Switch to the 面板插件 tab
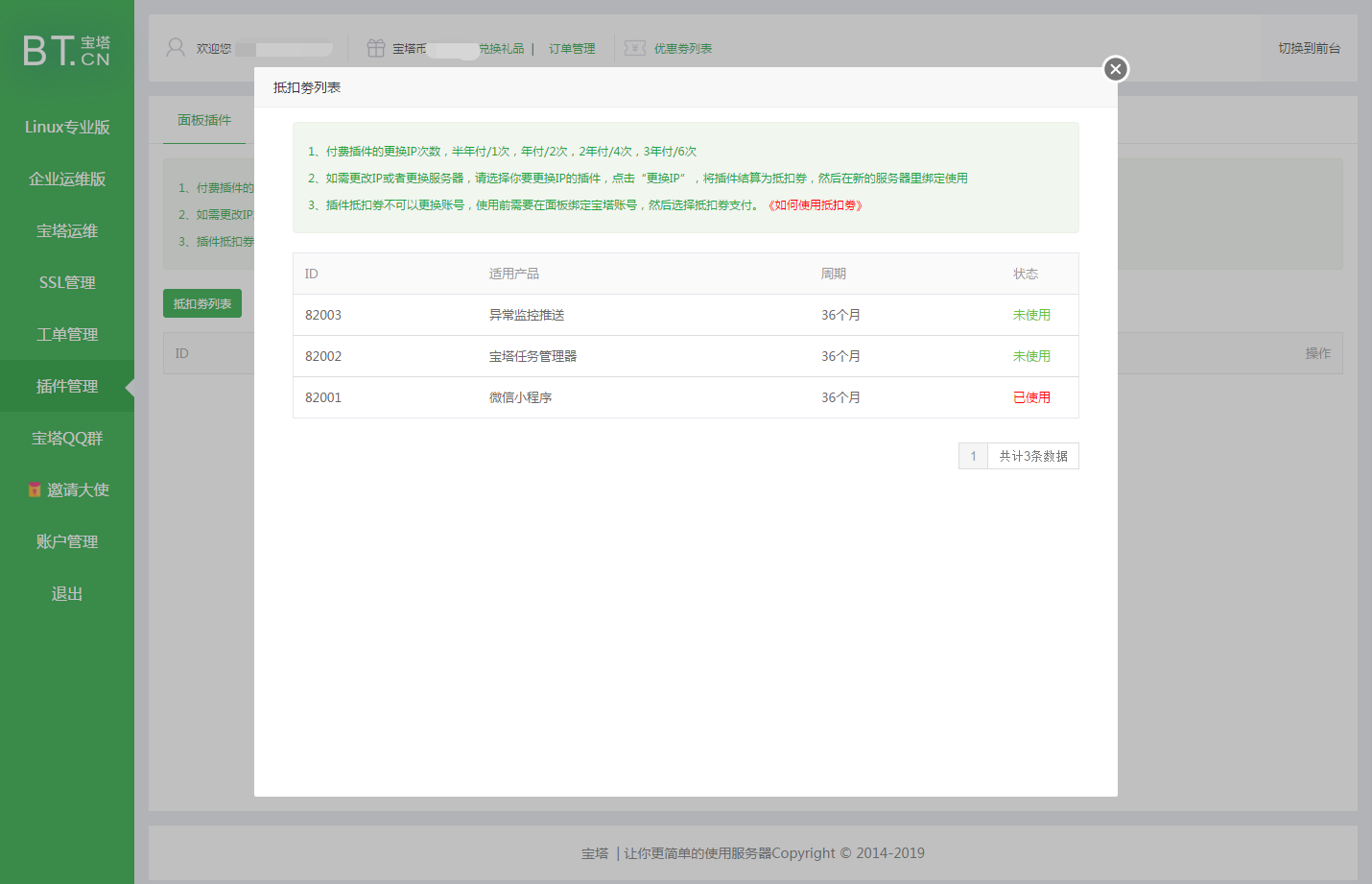Screen dimensions: 1372x884 [x=202, y=120]
